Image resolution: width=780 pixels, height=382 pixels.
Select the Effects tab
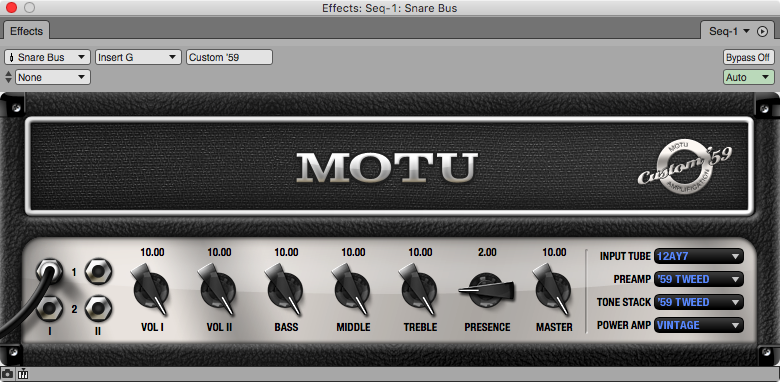(26, 31)
